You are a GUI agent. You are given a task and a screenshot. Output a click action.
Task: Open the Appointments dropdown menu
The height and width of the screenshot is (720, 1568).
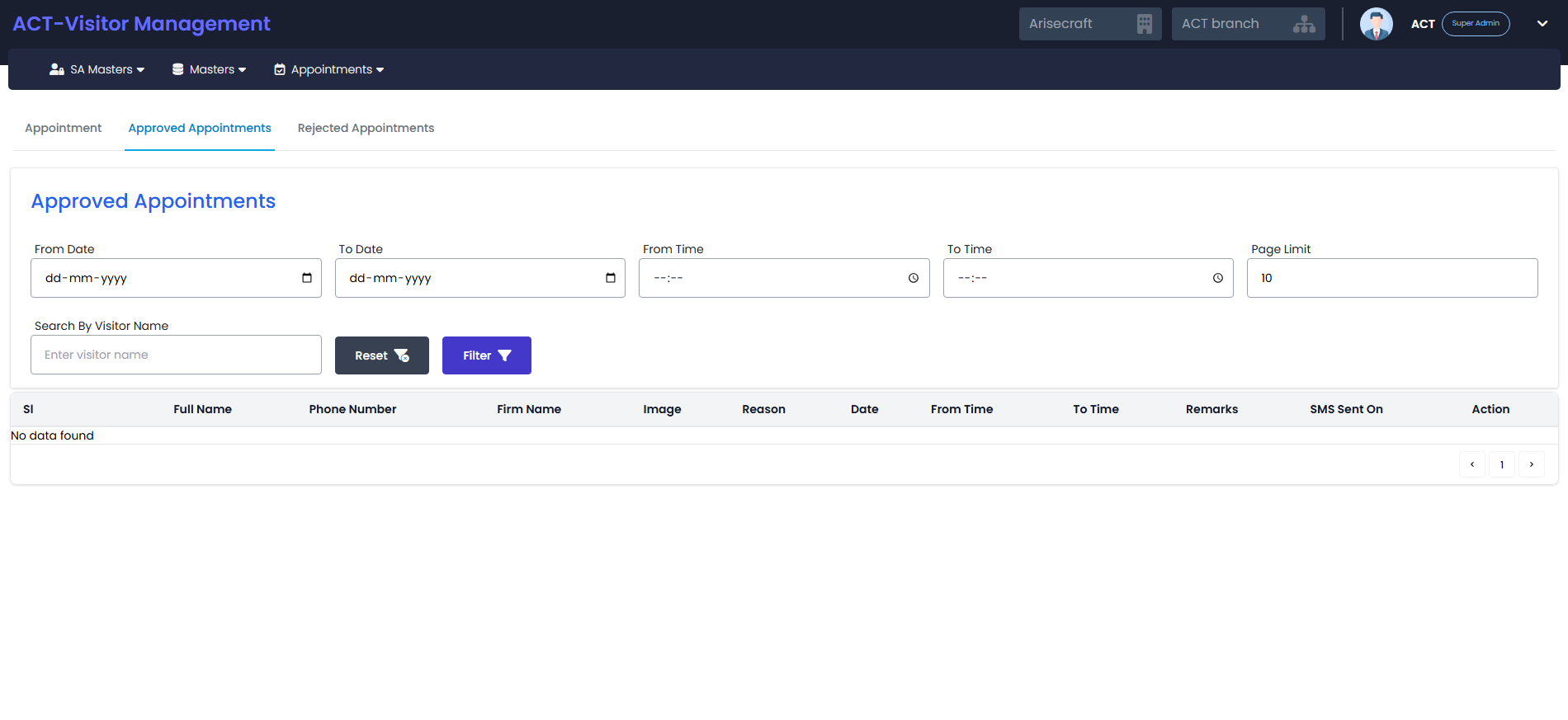[329, 69]
